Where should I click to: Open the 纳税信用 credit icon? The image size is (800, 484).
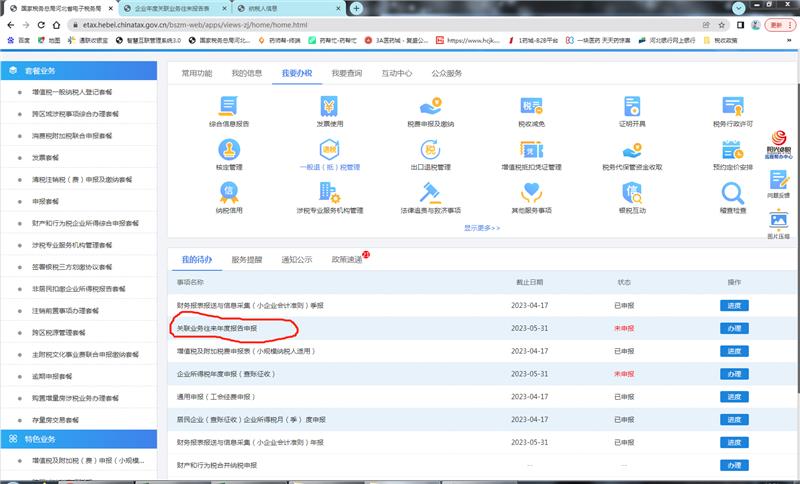coord(229,192)
